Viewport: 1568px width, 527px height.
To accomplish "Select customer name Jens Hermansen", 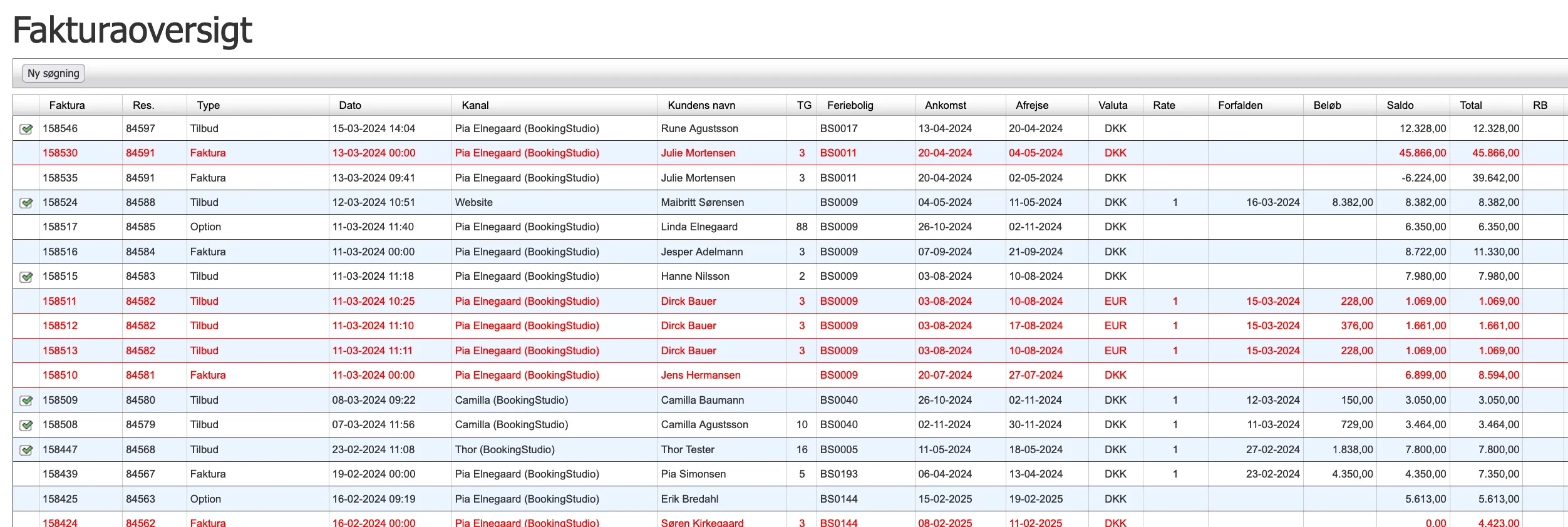I will (700, 375).
